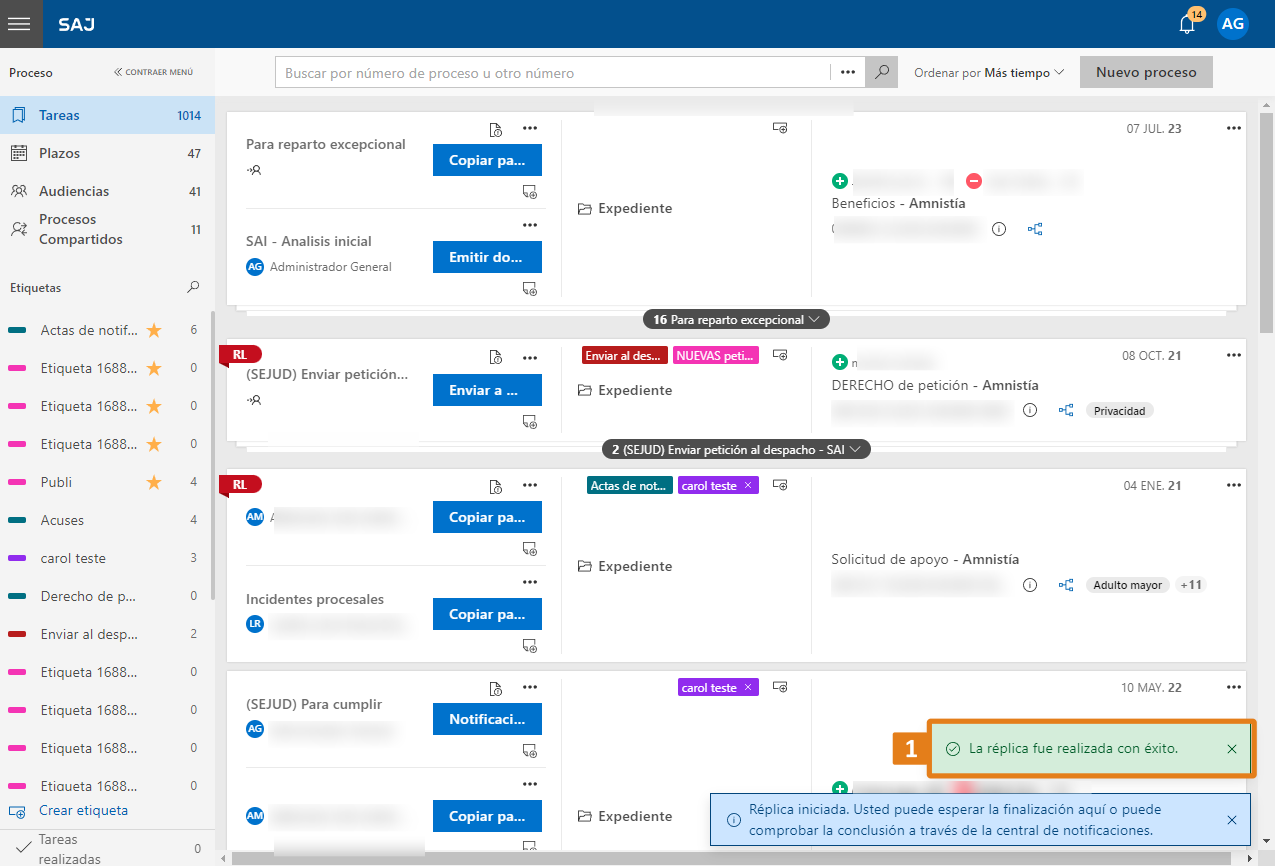Viewport: 1275px width, 866px height.
Task: Open Audiencias section
Action: pos(107,191)
